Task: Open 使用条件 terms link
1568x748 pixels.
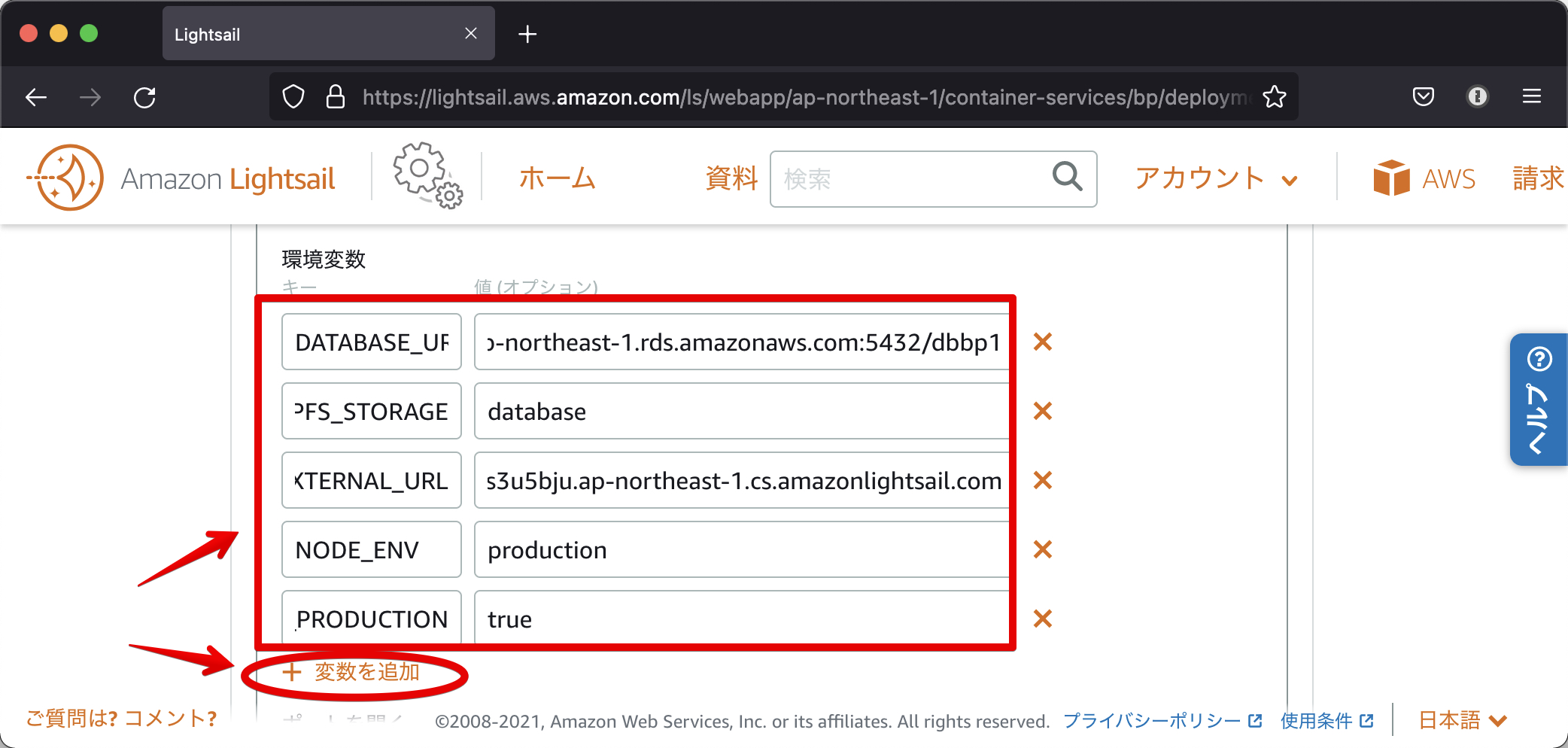Action: (x=1327, y=721)
